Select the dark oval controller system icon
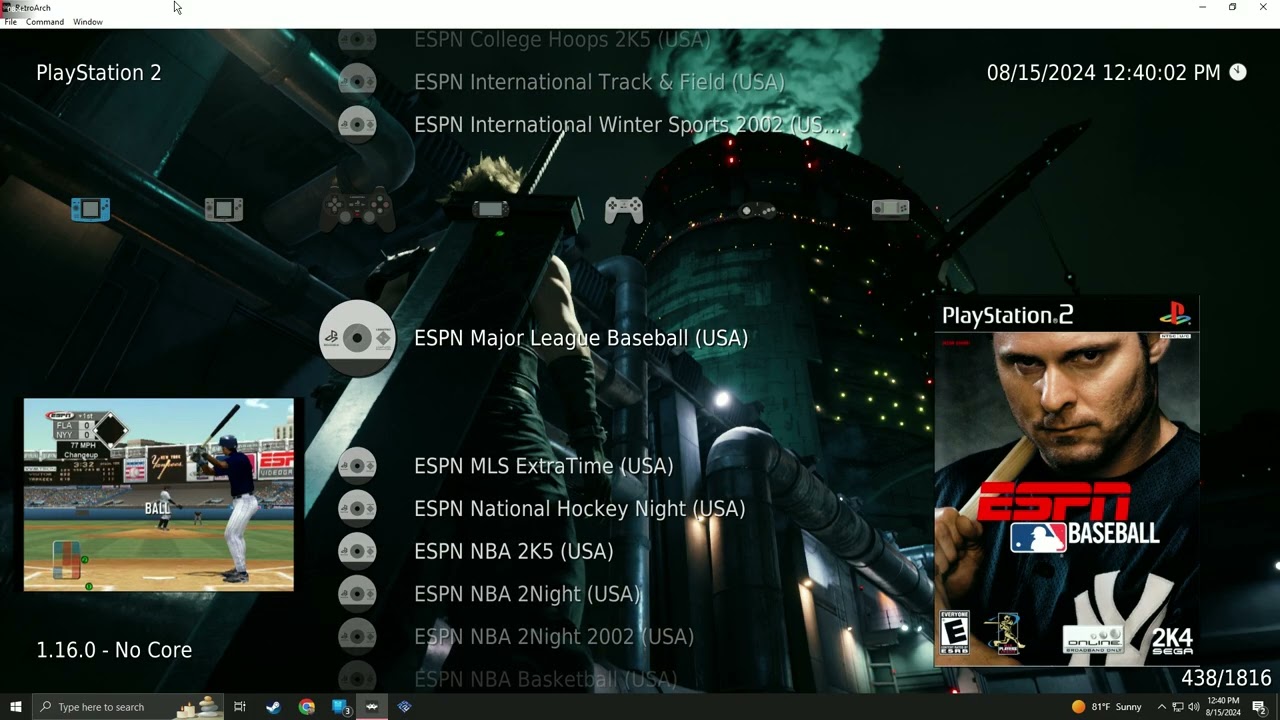 point(757,210)
